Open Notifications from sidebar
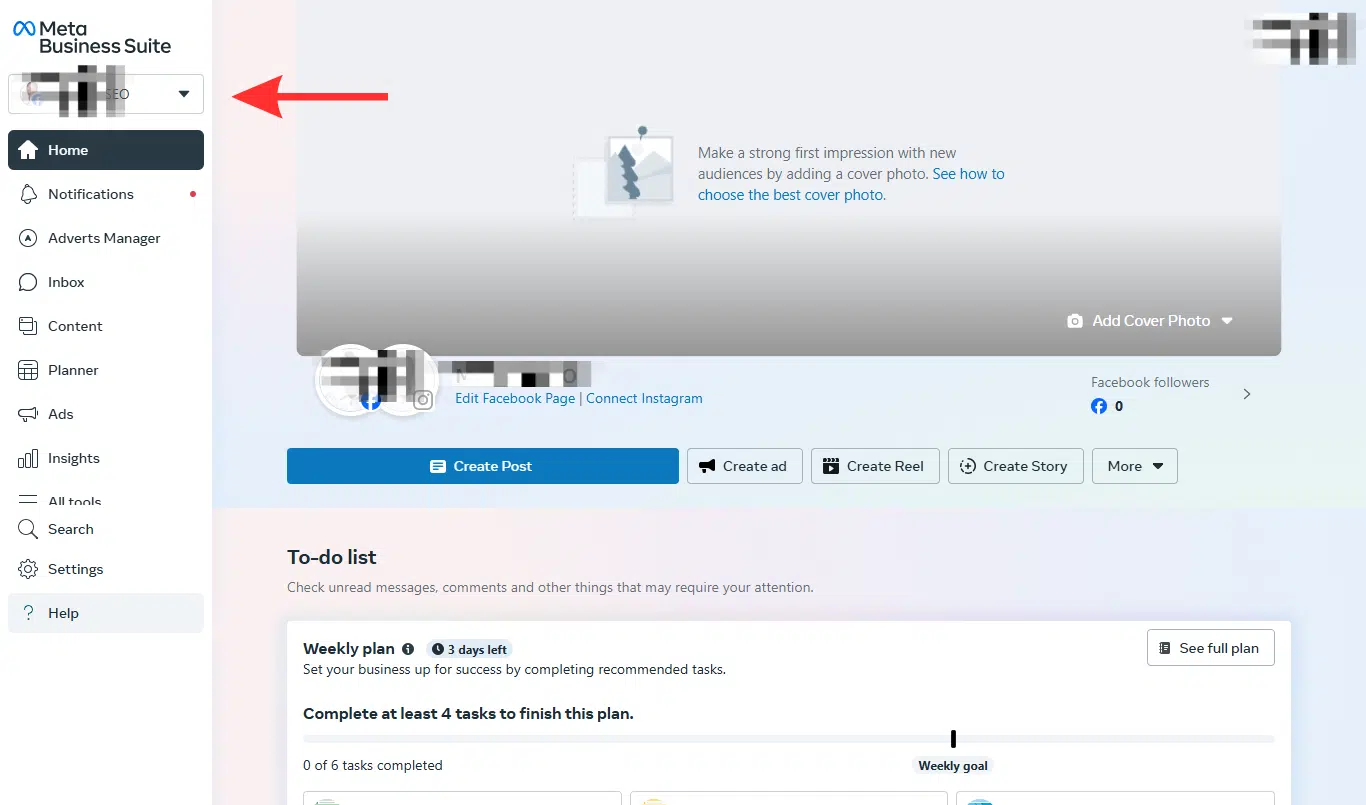The width and height of the screenshot is (1366, 805). (106, 194)
